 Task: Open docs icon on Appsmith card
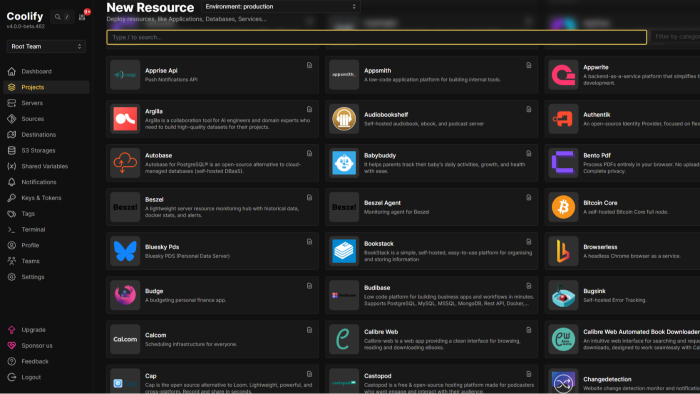pyautogui.click(x=529, y=65)
